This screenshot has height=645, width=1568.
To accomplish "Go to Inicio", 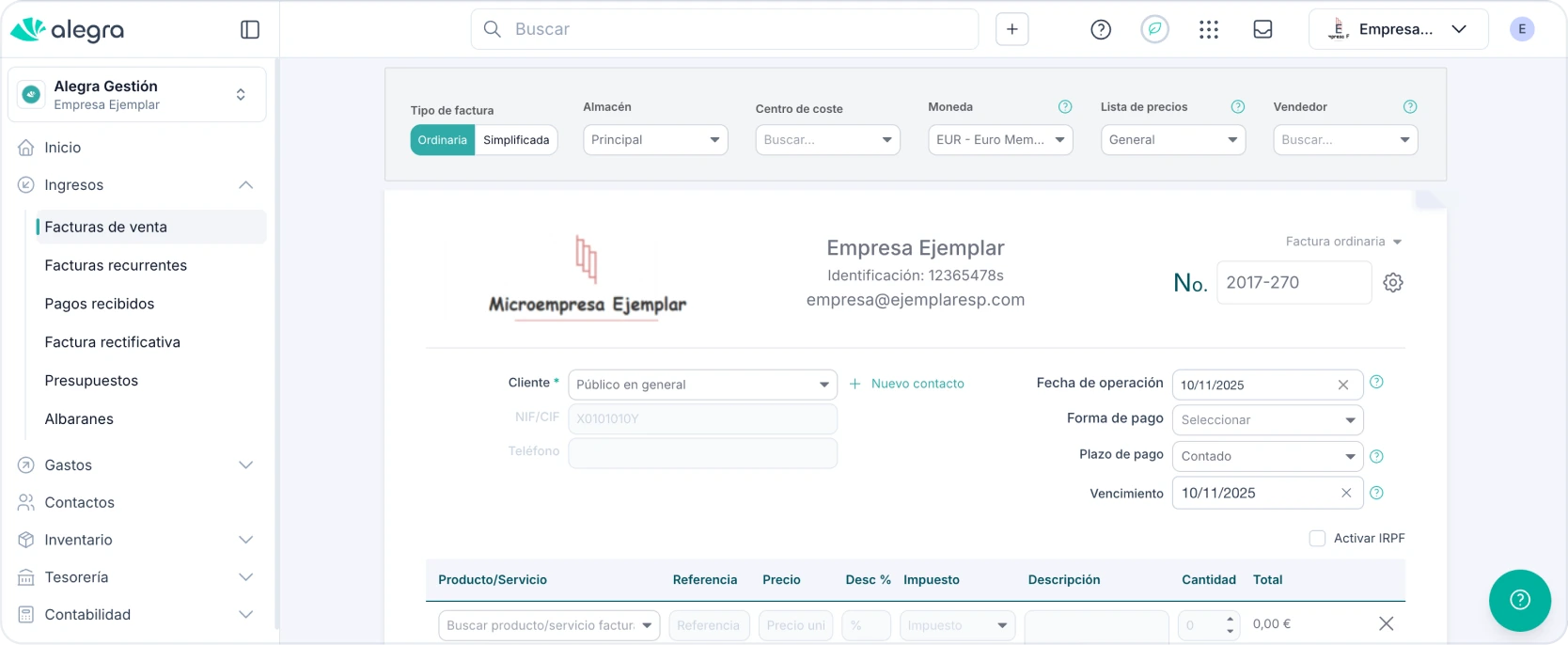I will pyautogui.click(x=62, y=148).
